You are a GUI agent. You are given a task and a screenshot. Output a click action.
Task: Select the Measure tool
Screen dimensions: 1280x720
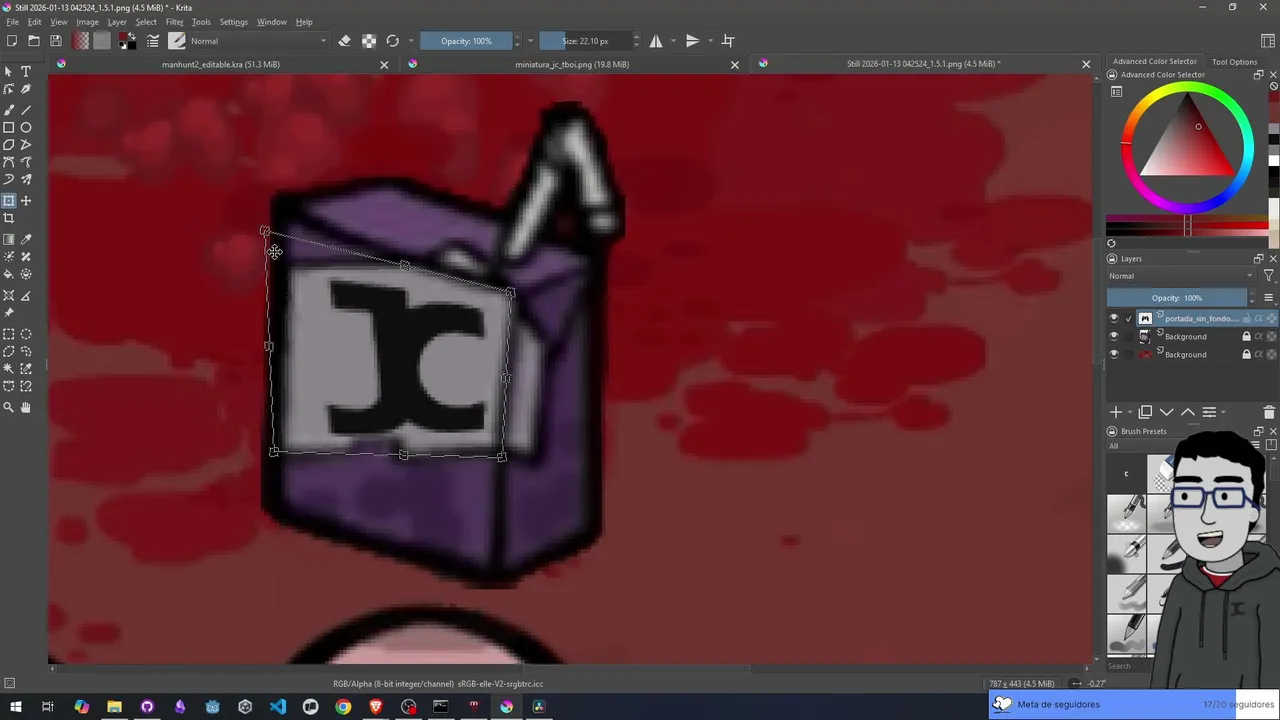point(26,295)
